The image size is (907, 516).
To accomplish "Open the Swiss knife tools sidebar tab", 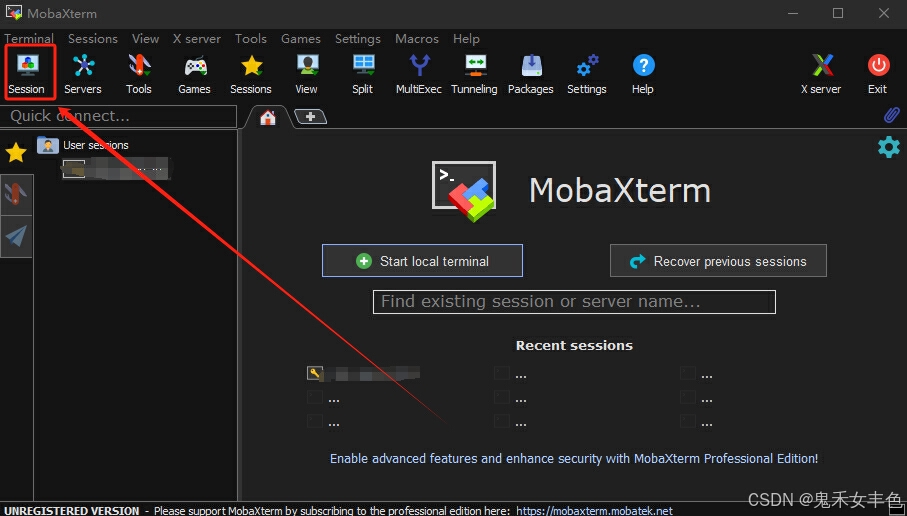I will pyautogui.click(x=16, y=195).
